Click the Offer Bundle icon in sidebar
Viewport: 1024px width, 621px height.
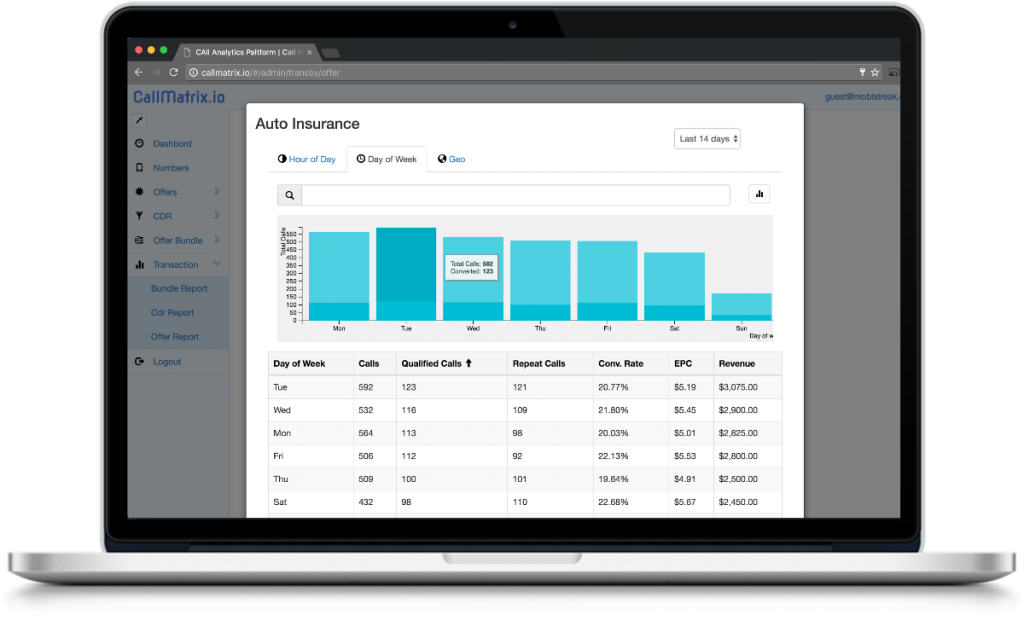(x=140, y=240)
